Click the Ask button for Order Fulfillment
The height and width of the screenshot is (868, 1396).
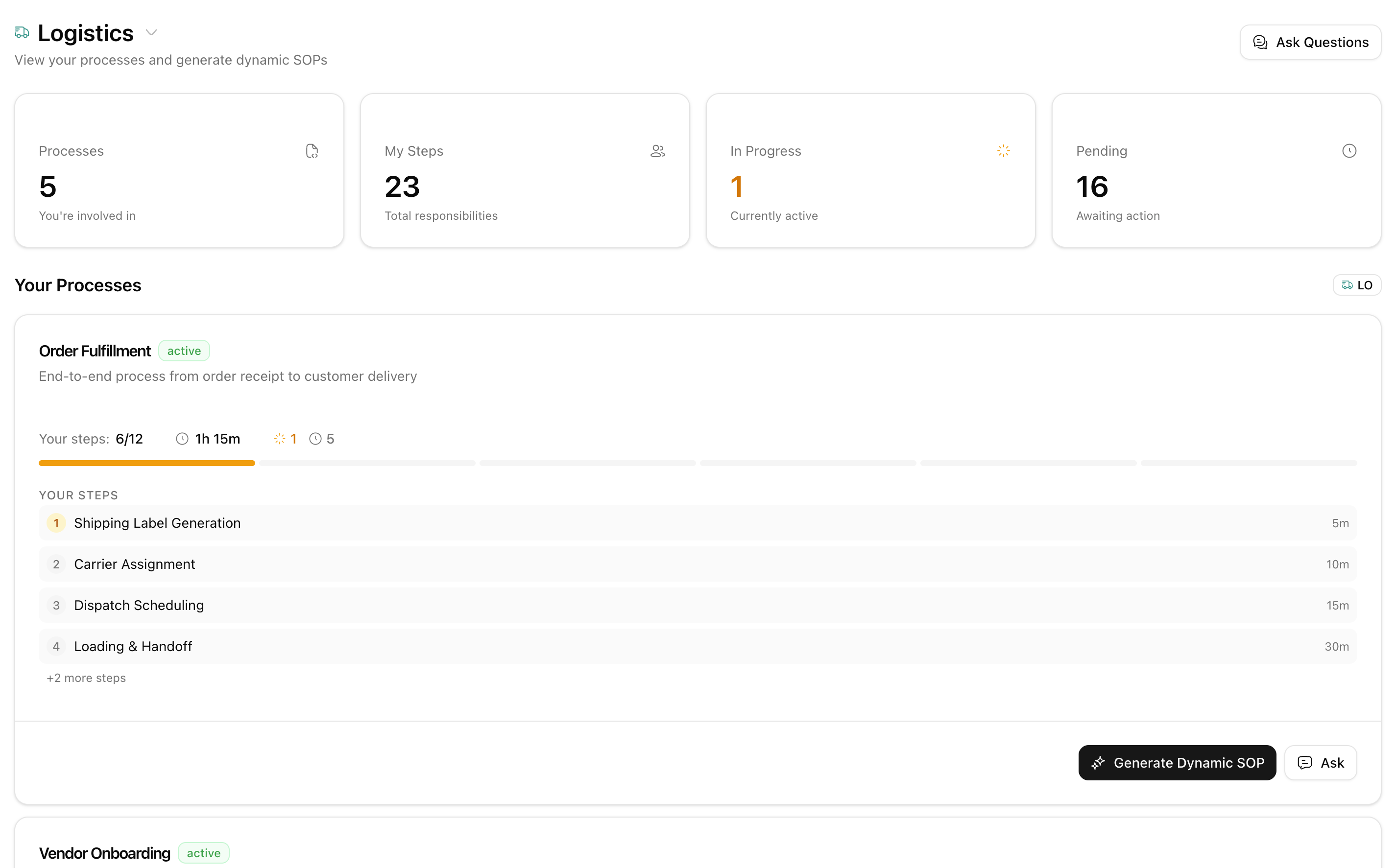point(1320,763)
